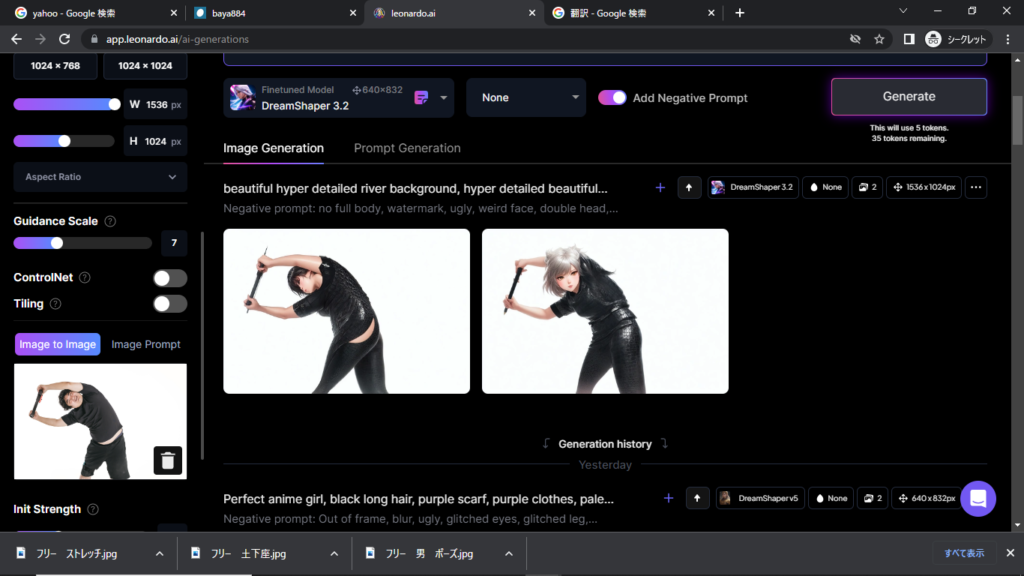Select the Image Prompt tab

[146, 344]
